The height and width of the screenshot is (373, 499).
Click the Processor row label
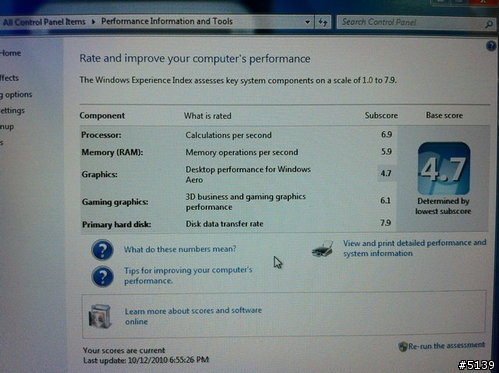(x=101, y=135)
